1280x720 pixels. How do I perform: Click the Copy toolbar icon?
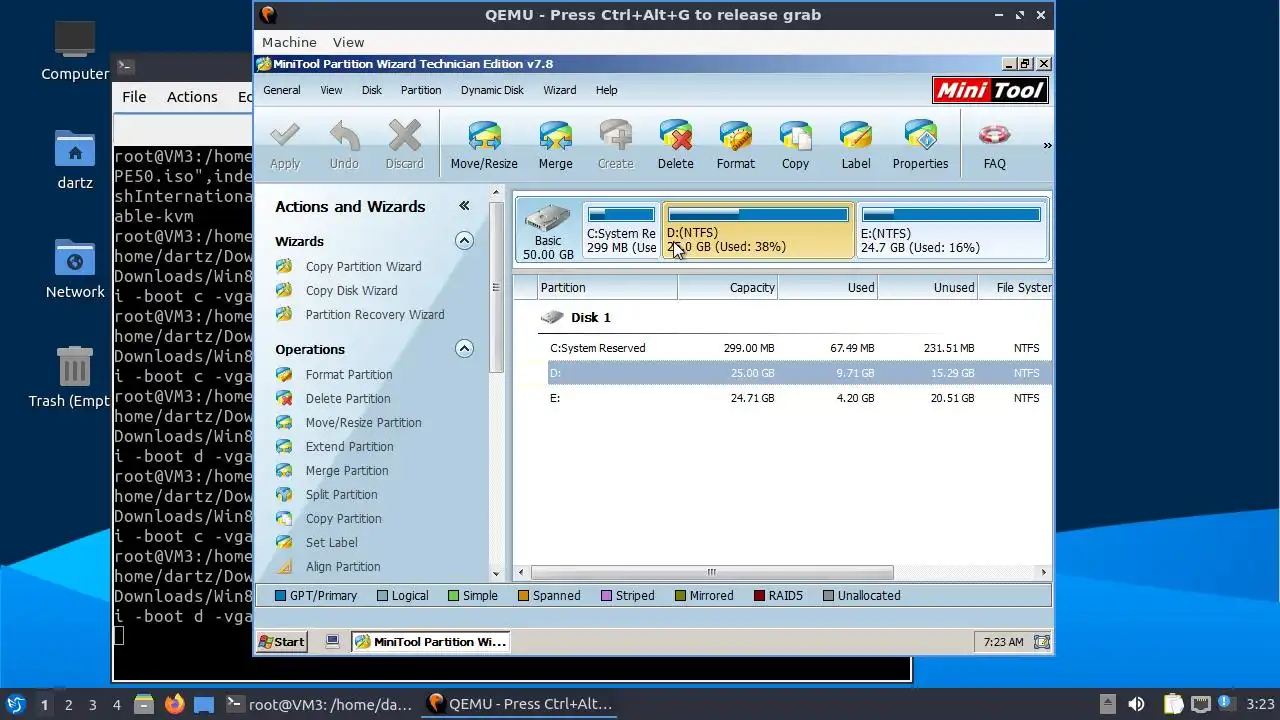coord(795,135)
